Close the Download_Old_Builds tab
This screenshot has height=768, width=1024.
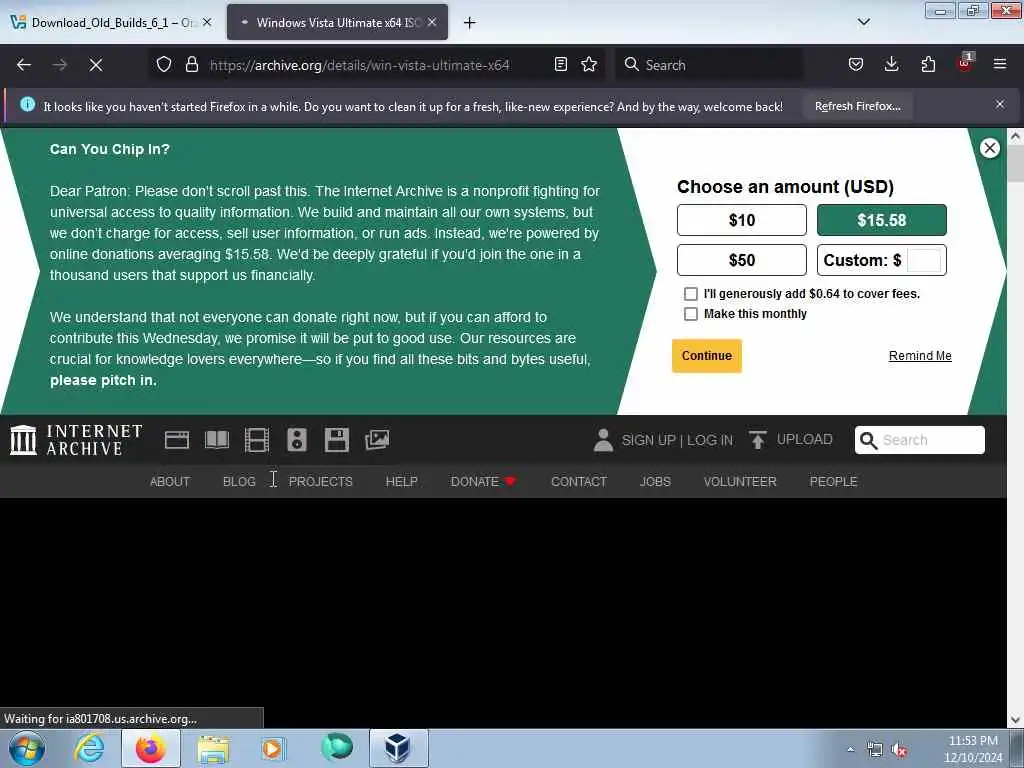click(x=207, y=22)
